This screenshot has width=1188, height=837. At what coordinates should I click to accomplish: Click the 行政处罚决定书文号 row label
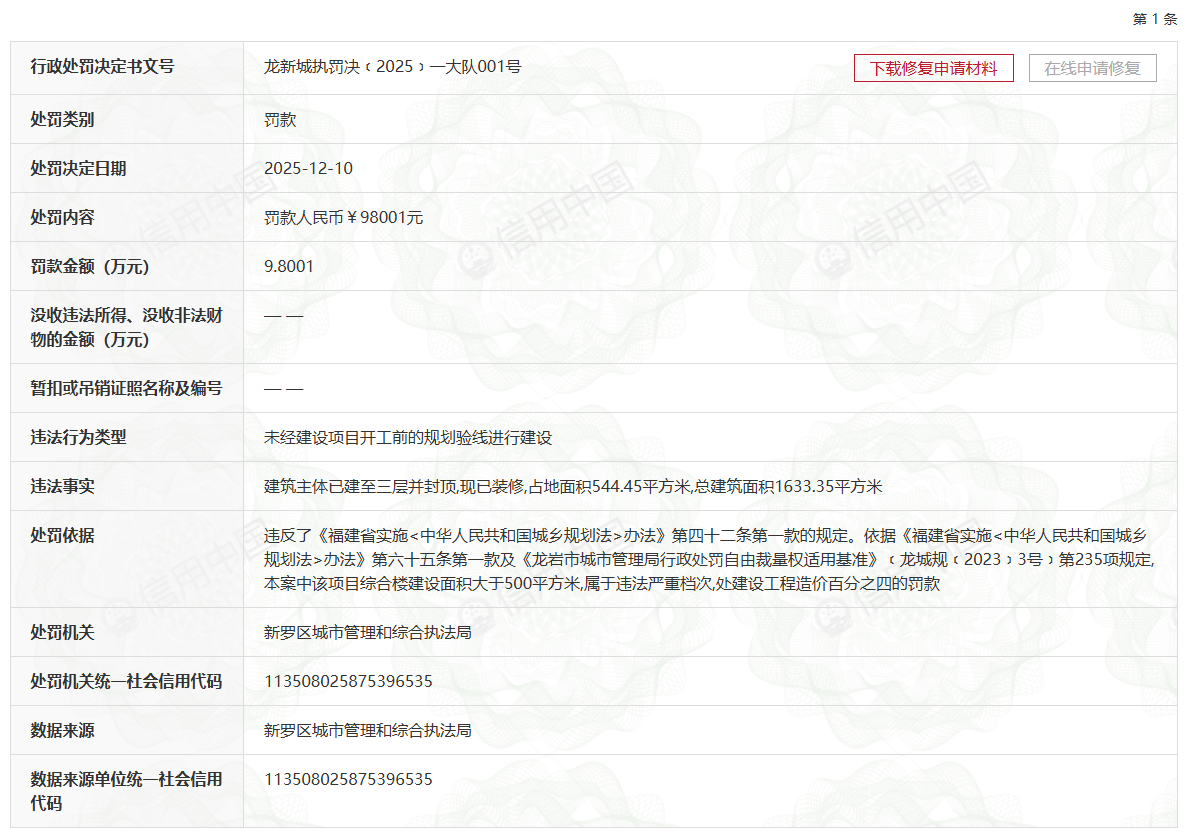pyautogui.click(x=102, y=67)
